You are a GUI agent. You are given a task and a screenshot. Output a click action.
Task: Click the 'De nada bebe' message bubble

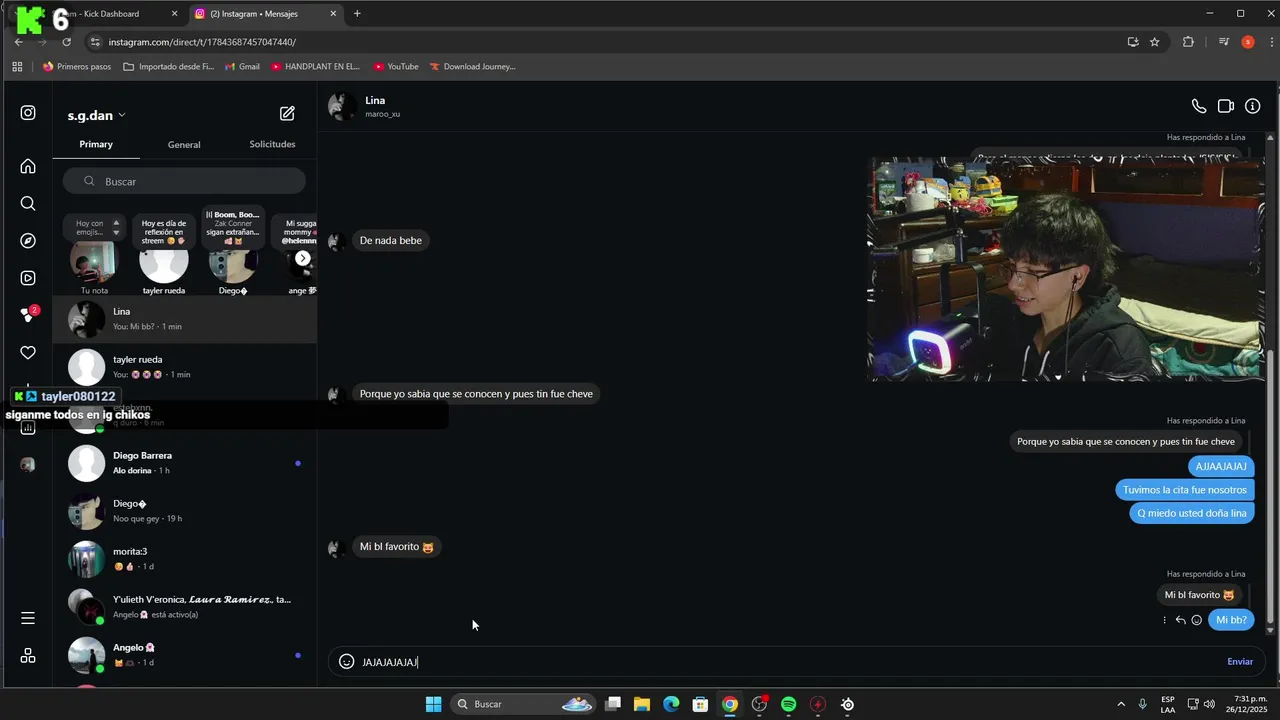pos(390,240)
